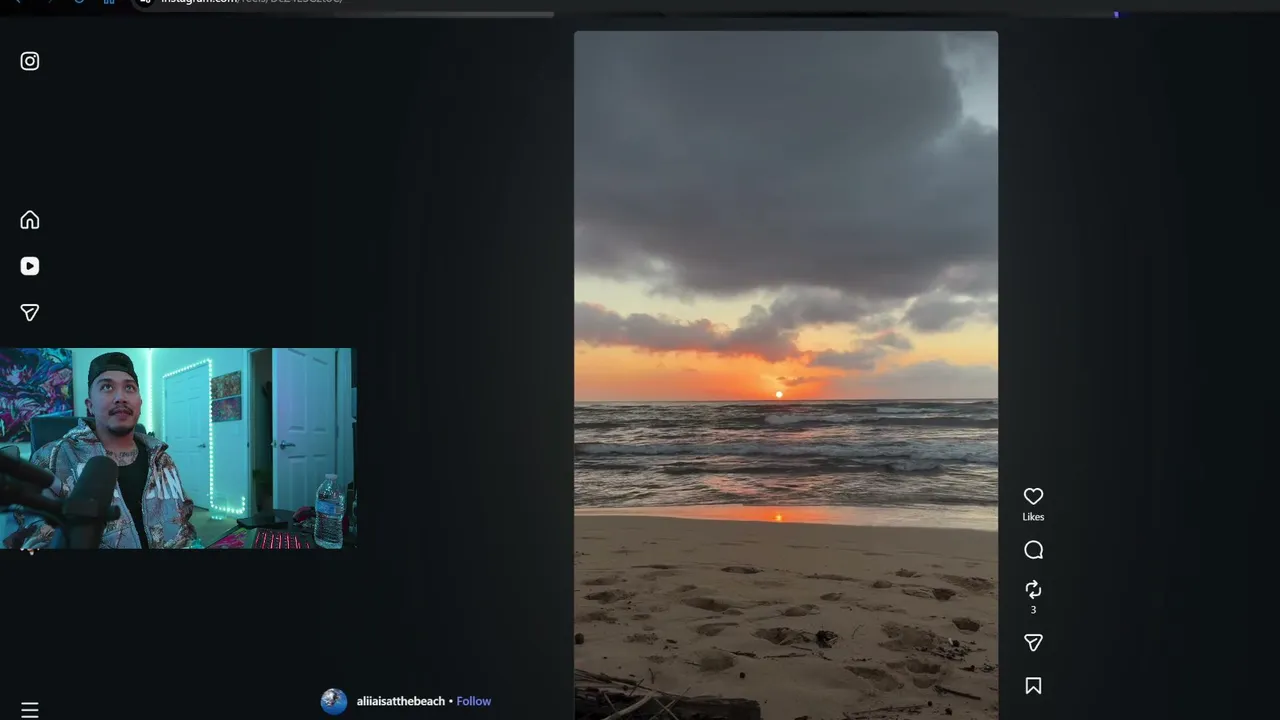This screenshot has width=1280, height=720.
Task: Click the repost count "3"
Action: (x=1033, y=610)
